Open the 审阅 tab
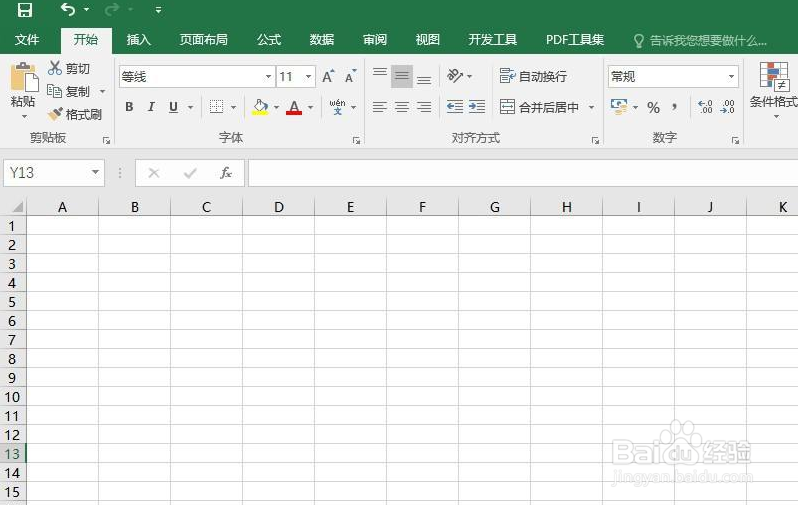This screenshot has width=798, height=505. pos(375,40)
